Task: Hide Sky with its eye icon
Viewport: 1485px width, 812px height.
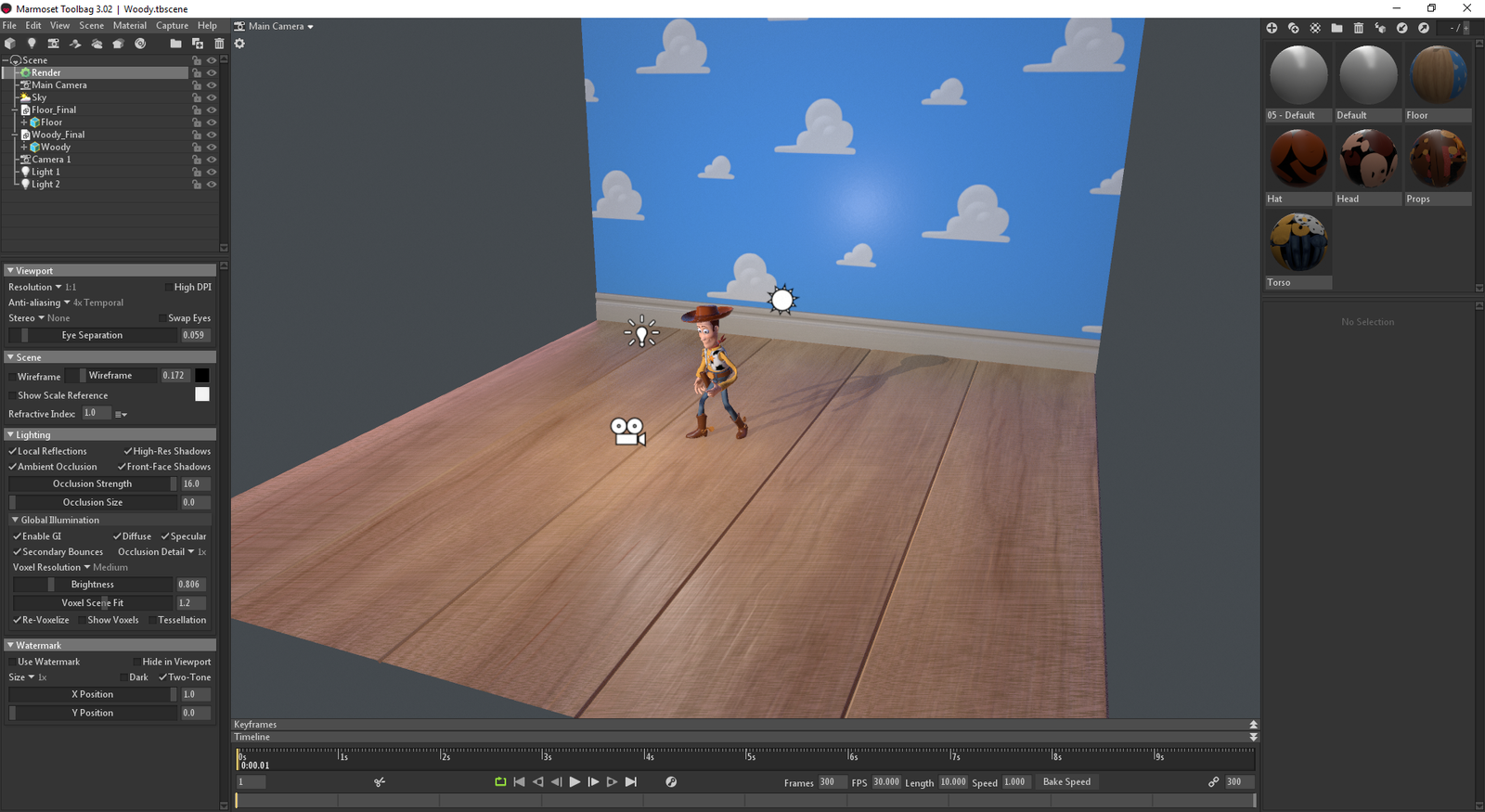Action: [x=212, y=97]
